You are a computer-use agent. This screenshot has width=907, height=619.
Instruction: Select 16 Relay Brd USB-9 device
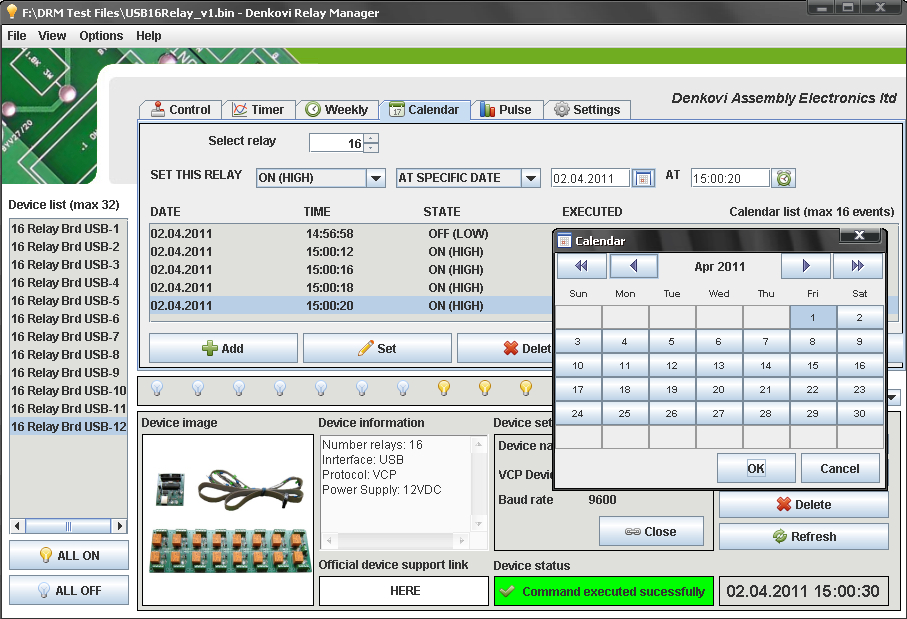click(x=68, y=373)
